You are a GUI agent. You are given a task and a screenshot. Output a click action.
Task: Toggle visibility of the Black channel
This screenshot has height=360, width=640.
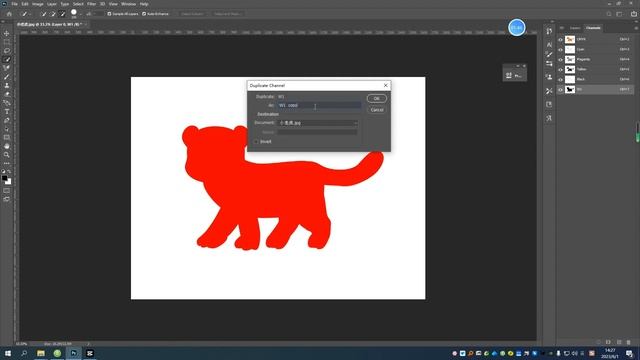560,80
